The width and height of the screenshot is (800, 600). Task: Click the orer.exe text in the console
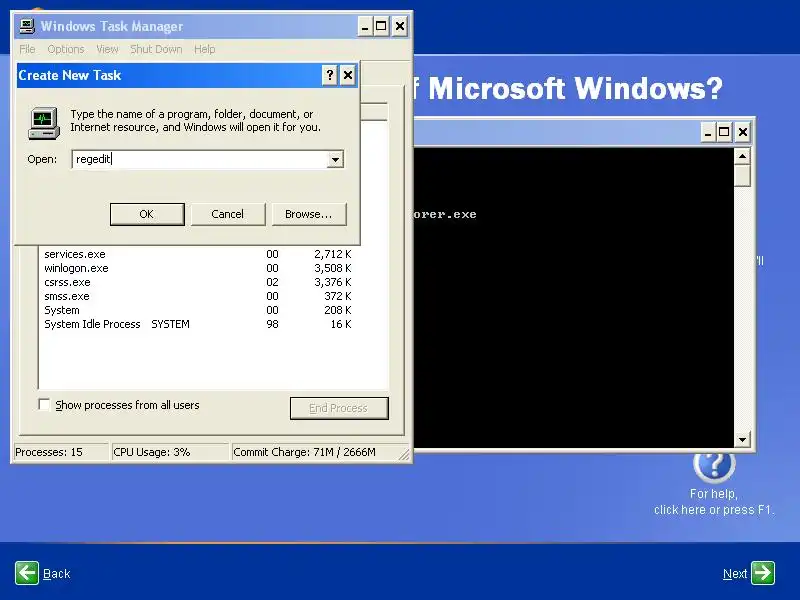click(x=445, y=214)
